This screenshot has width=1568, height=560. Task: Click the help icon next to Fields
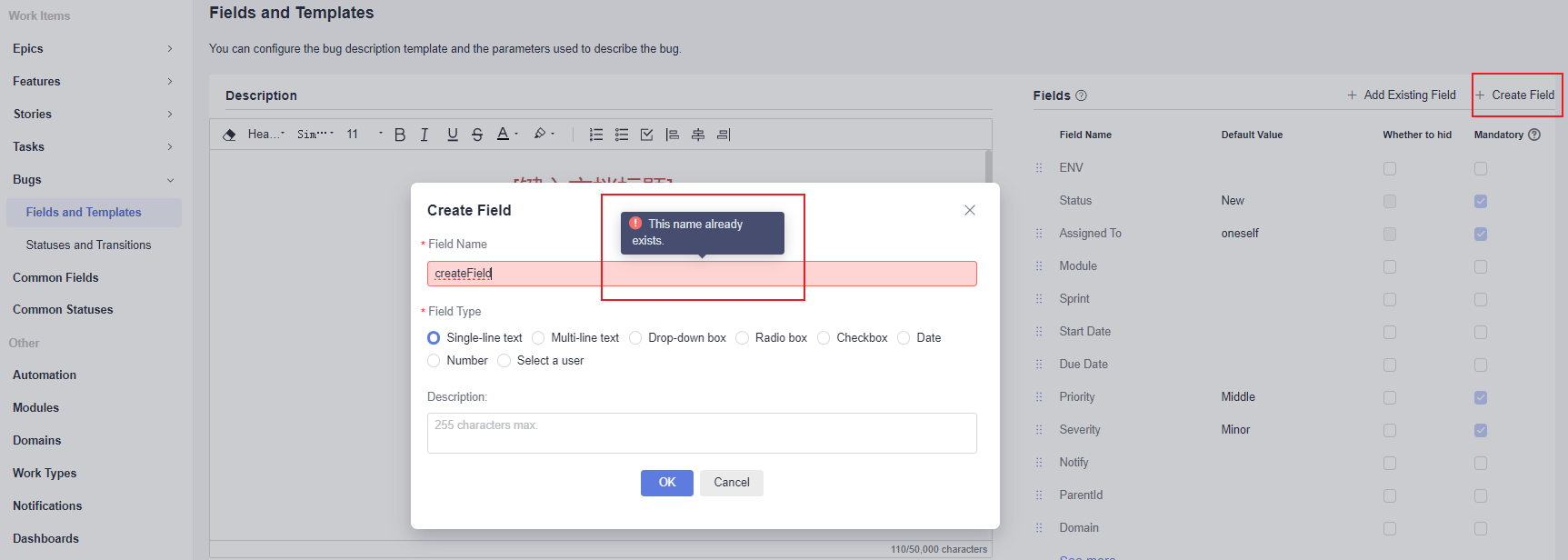pos(1081,95)
